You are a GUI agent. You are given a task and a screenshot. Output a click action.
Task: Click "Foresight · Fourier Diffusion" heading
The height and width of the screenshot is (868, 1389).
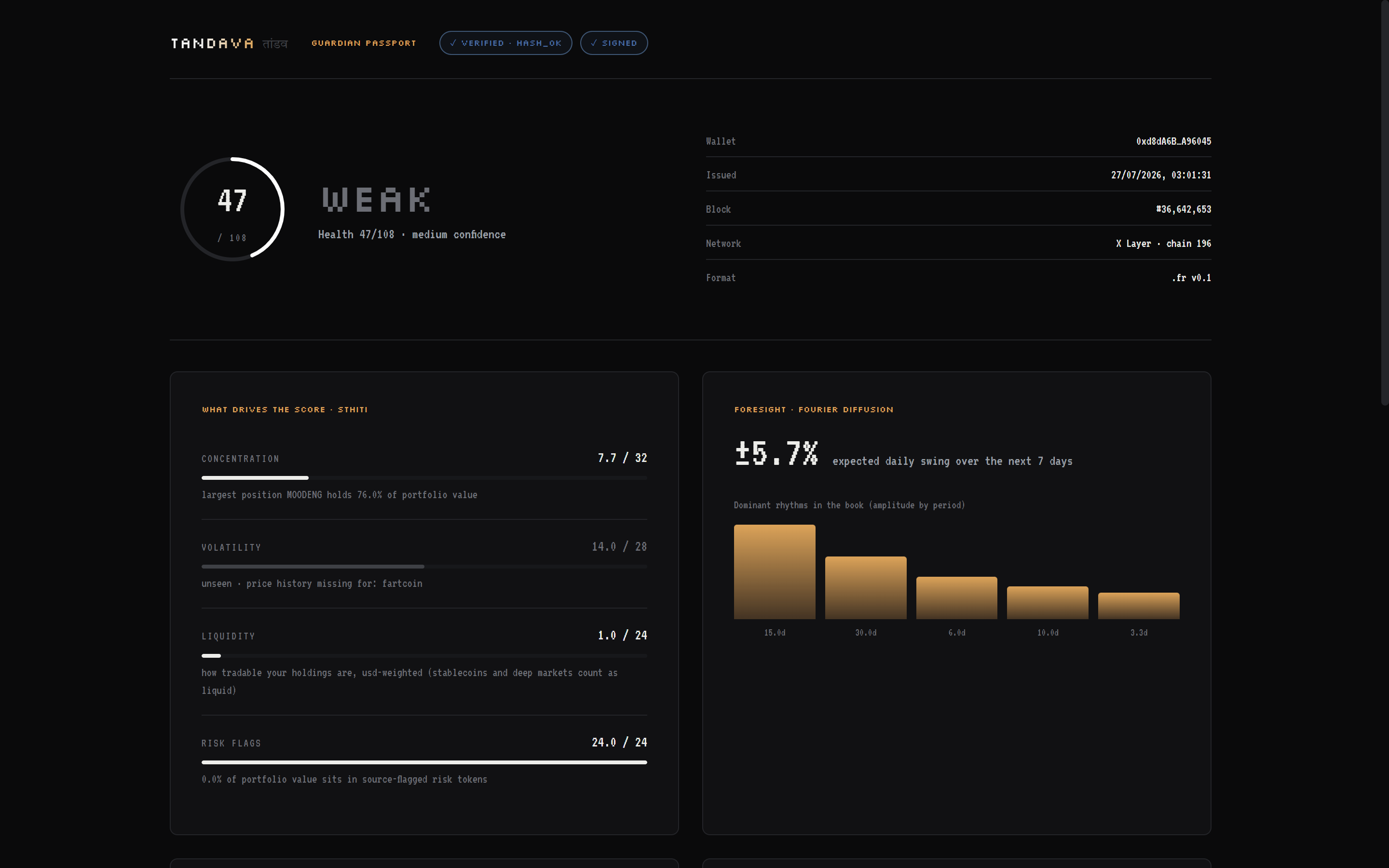click(813, 409)
